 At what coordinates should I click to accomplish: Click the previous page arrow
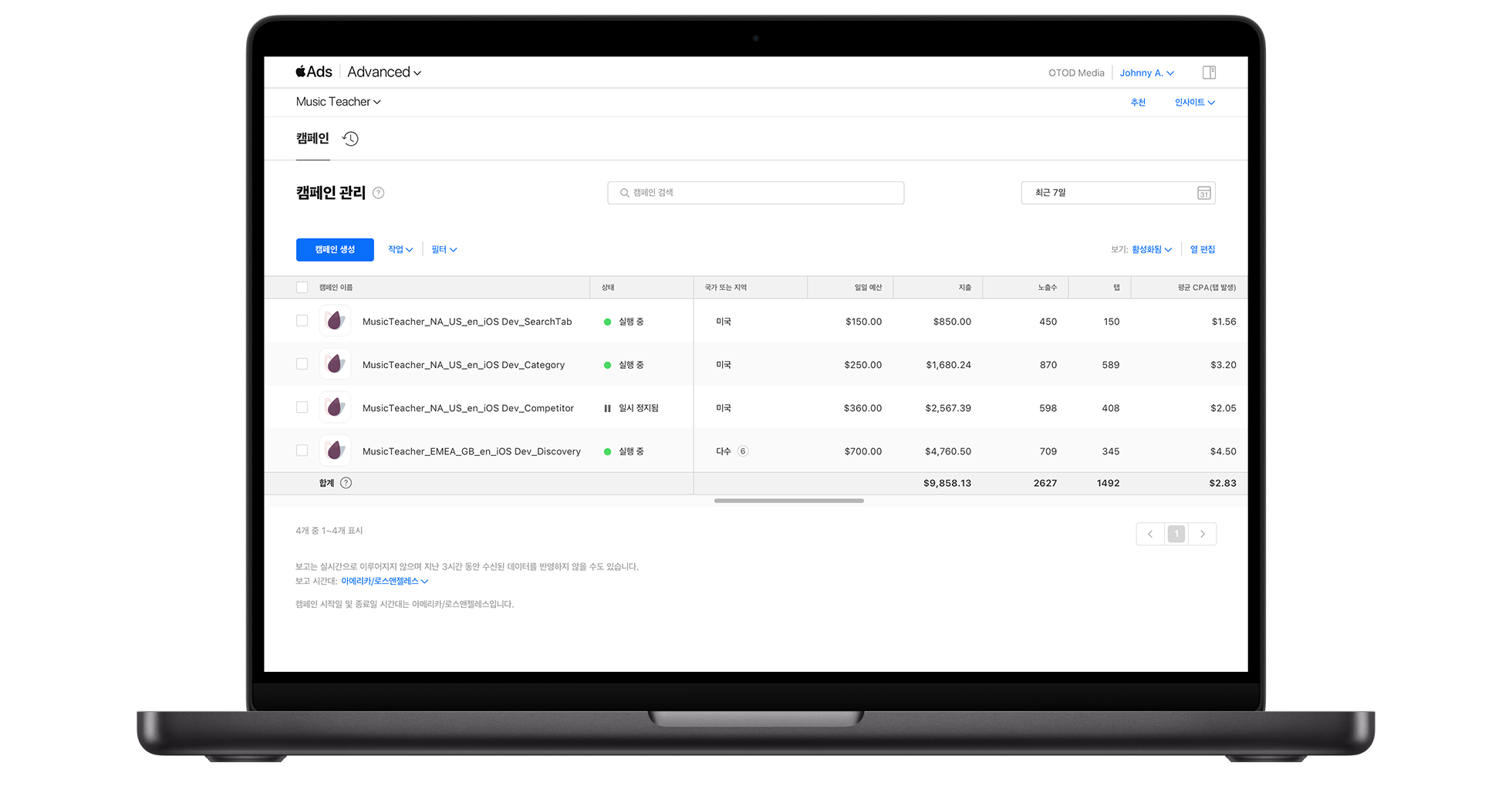tap(1150, 534)
